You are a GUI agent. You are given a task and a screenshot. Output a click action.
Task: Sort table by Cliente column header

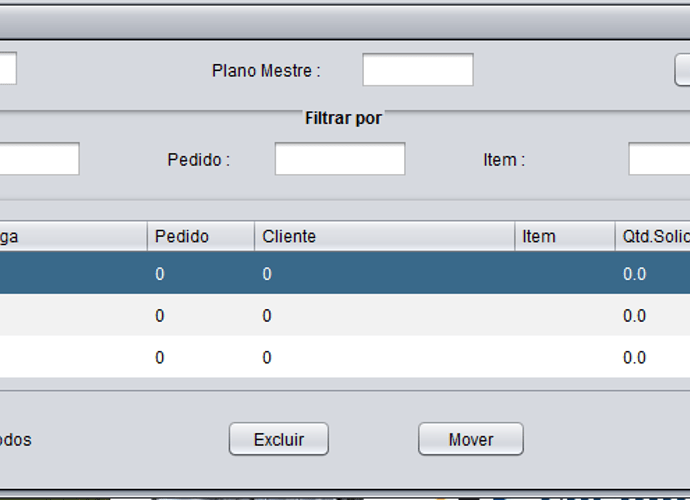(x=385, y=236)
